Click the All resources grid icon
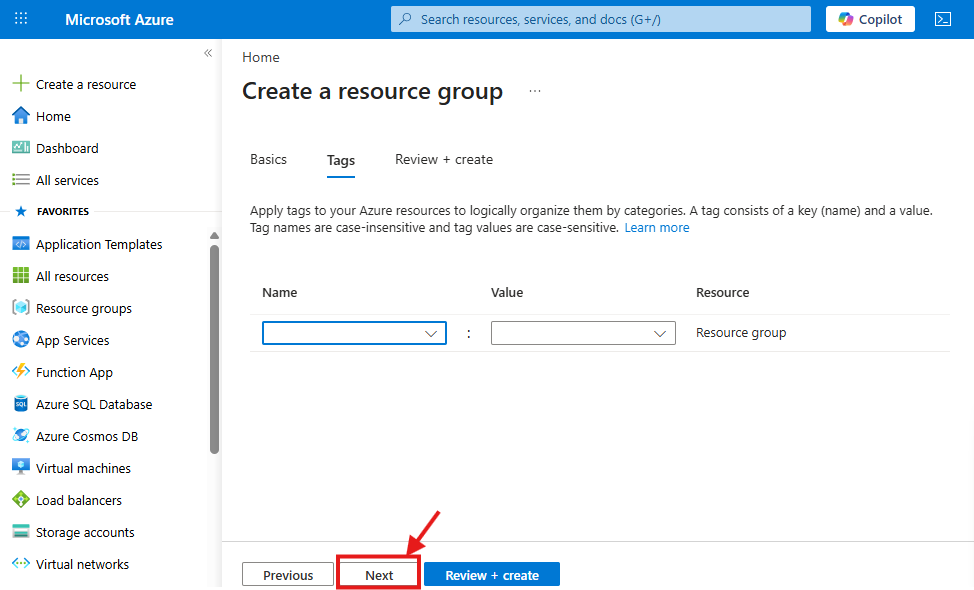974x590 pixels. click(20, 276)
